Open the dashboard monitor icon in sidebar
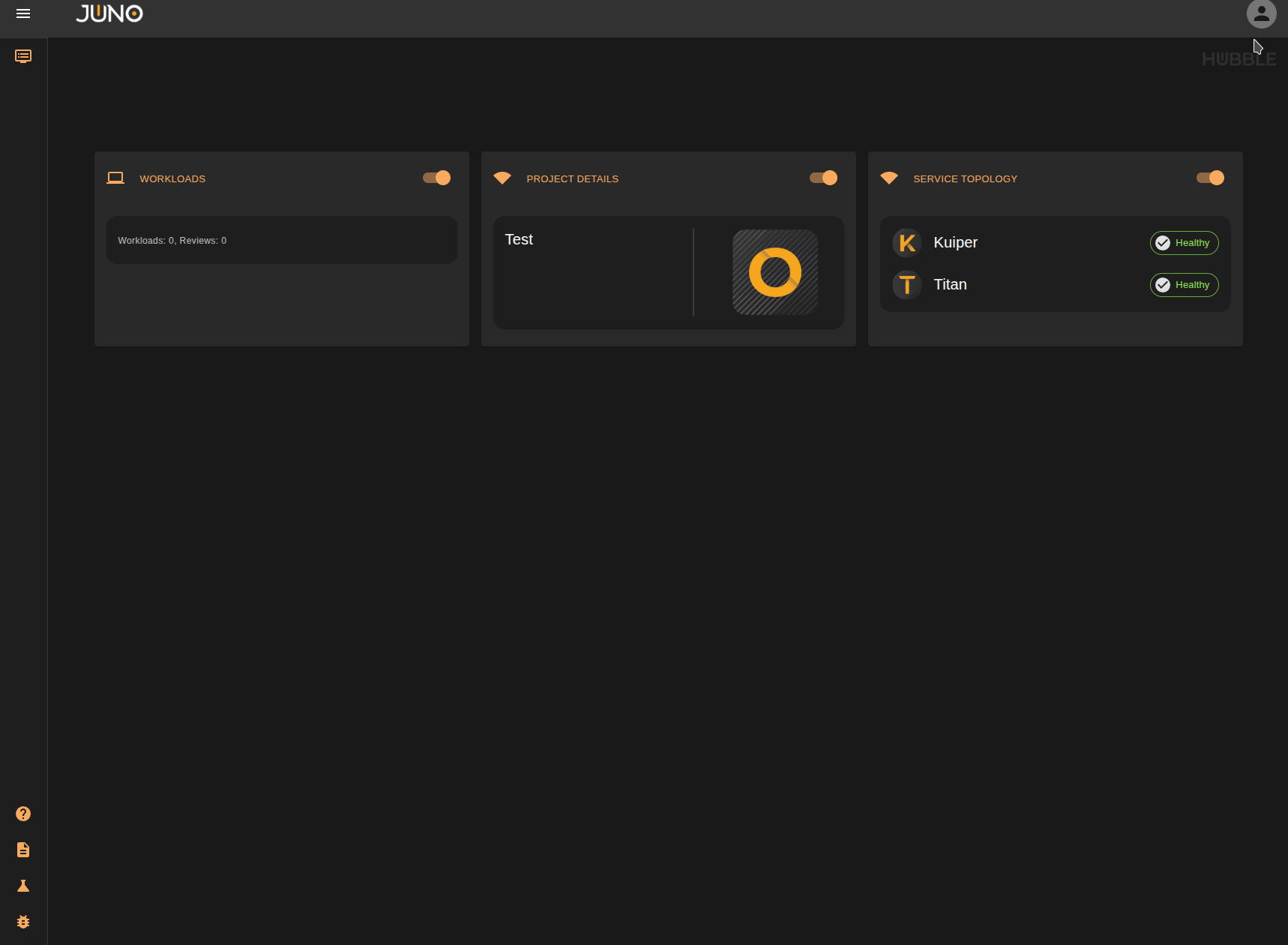Screen dimensions: 1288x945 (23, 55)
